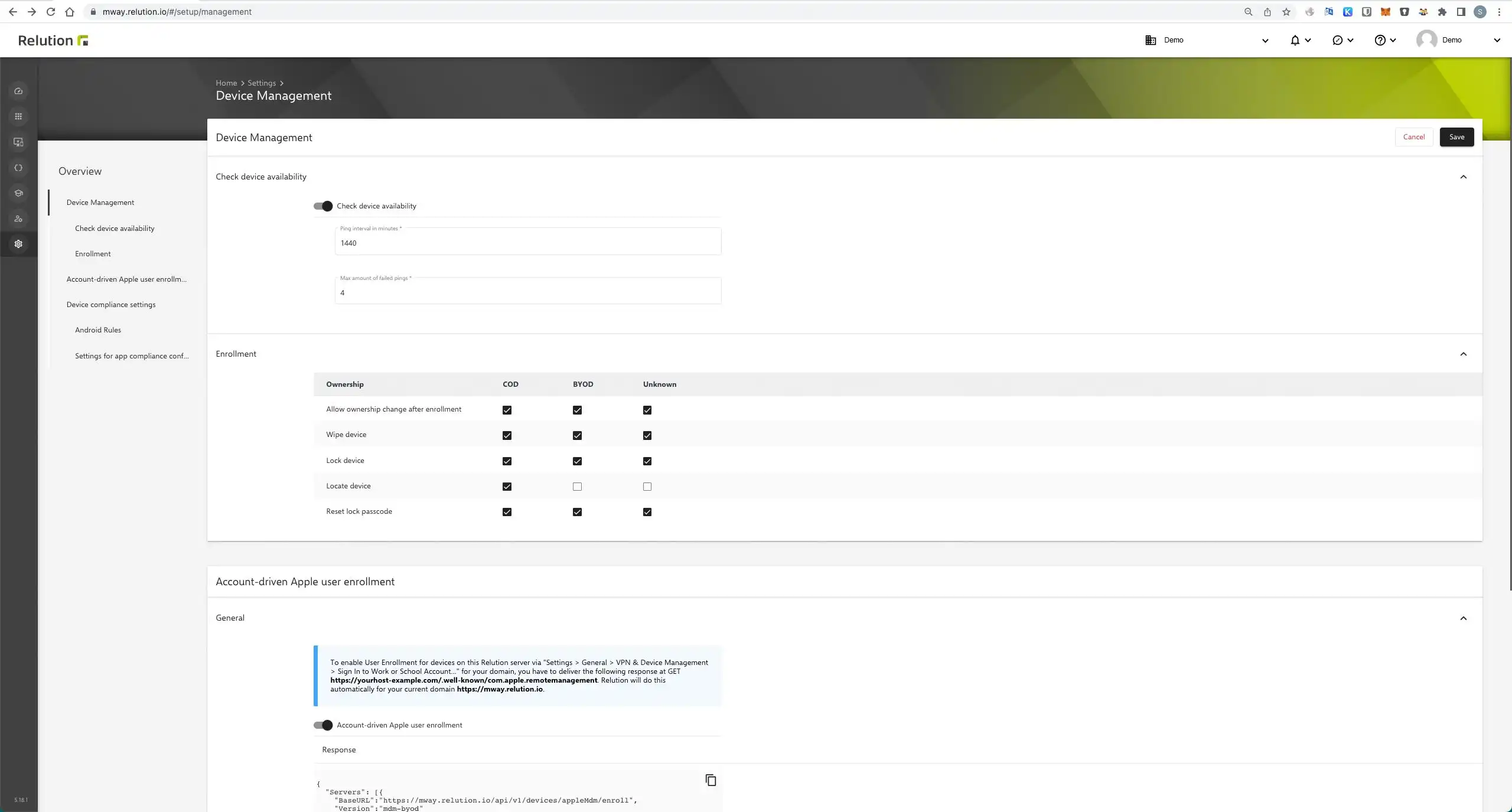Click the Cancel button
This screenshot has width=1512, height=812.
click(x=1414, y=137)
